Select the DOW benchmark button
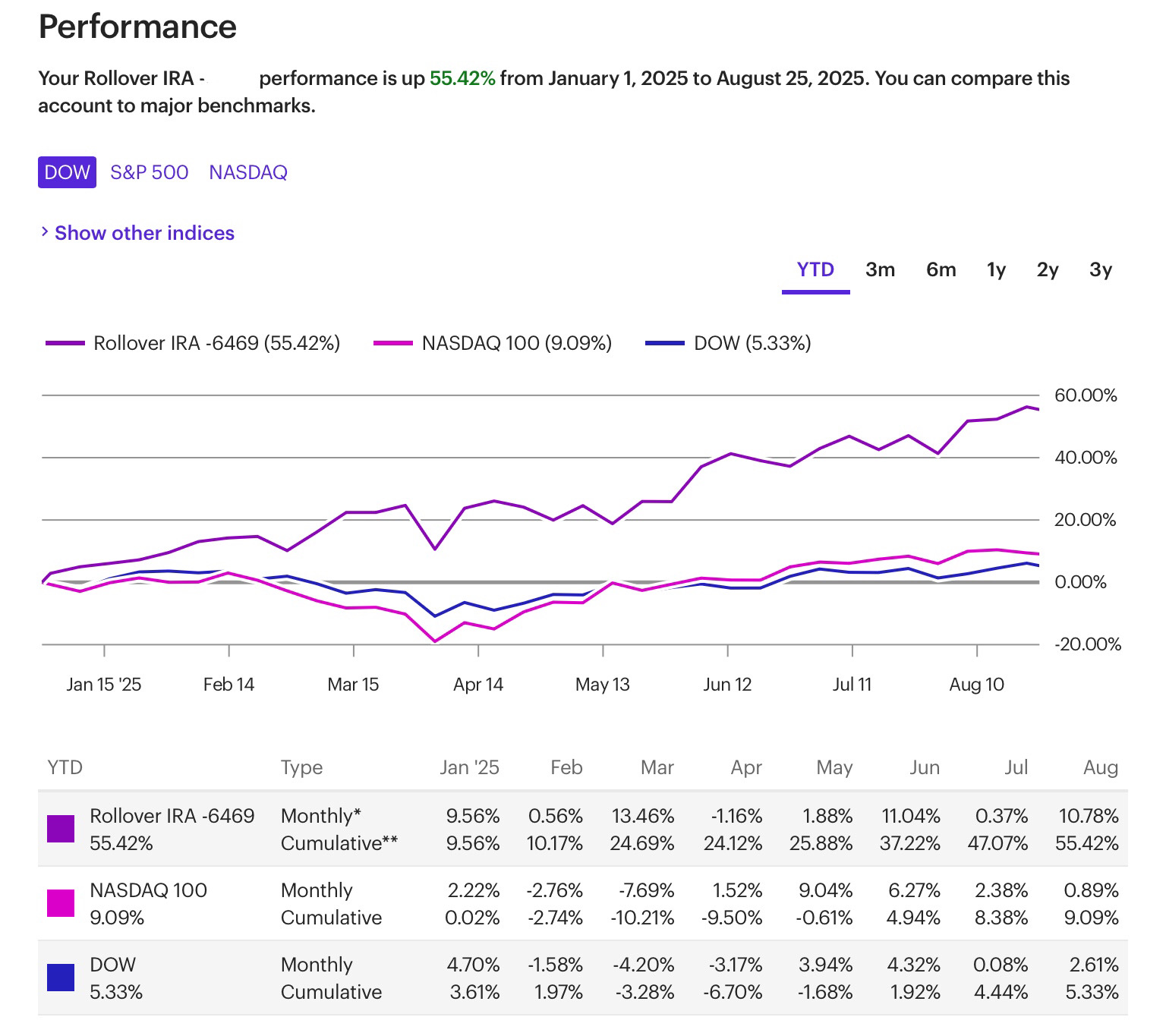The width and height of the screenshot is (1166, 1036). (x=67, y=172)
